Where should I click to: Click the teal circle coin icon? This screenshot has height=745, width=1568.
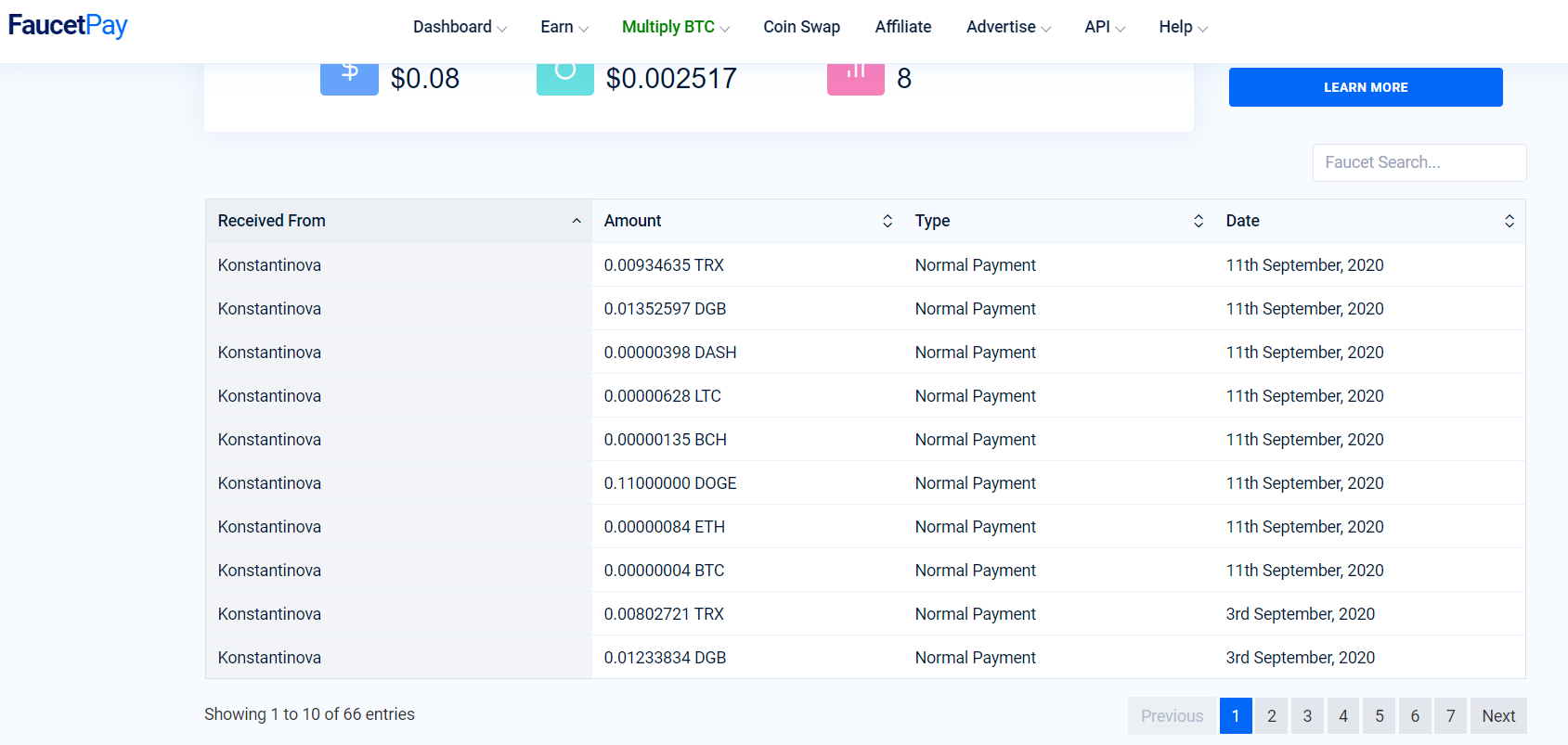565,78
